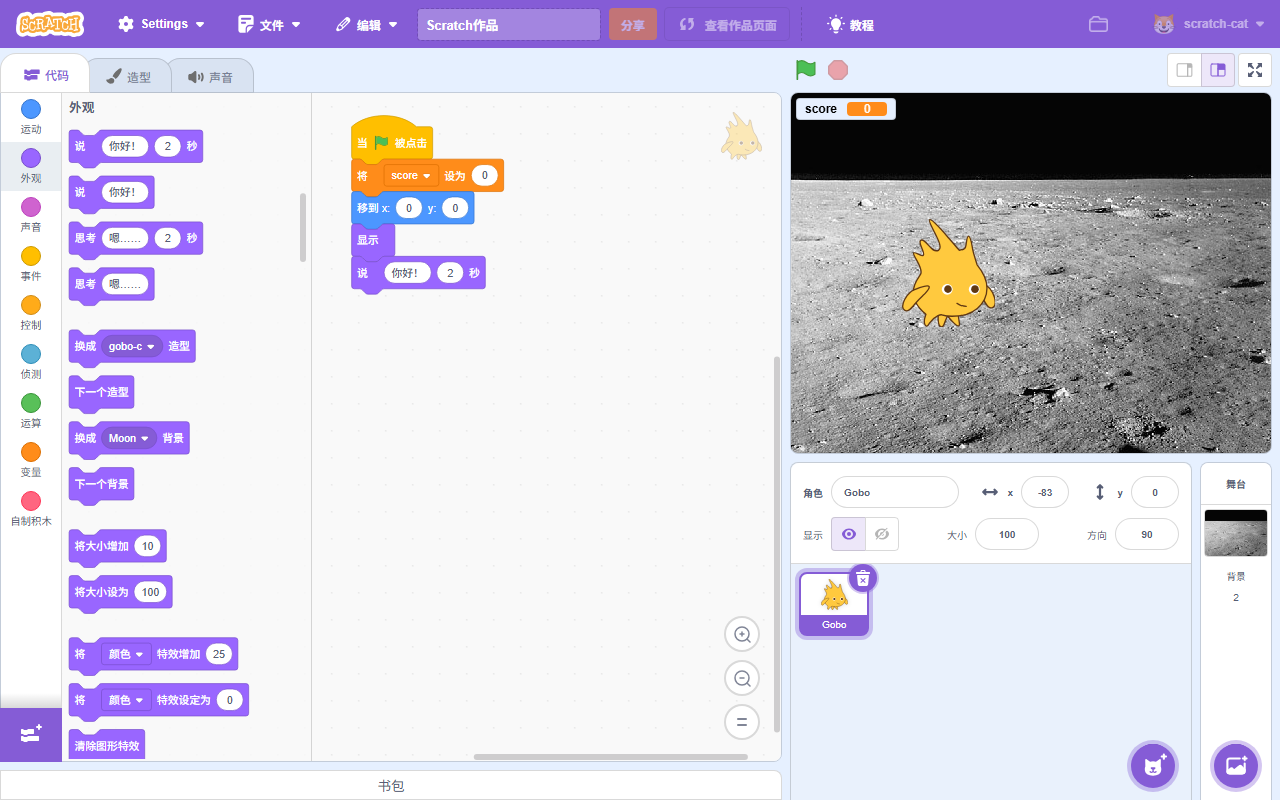Viewport: 1280px width, 800px height.
Task: Zoom in on the code workspace
Action: click(x=742, y=634)
